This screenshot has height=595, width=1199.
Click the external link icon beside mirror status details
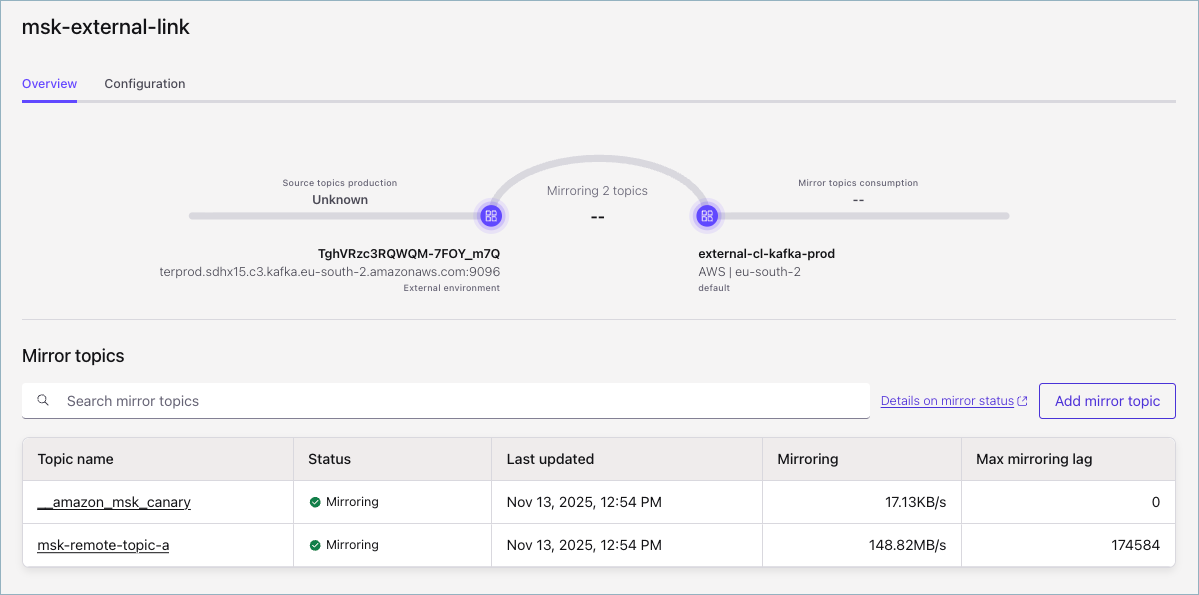click(x=1021, y=399)
